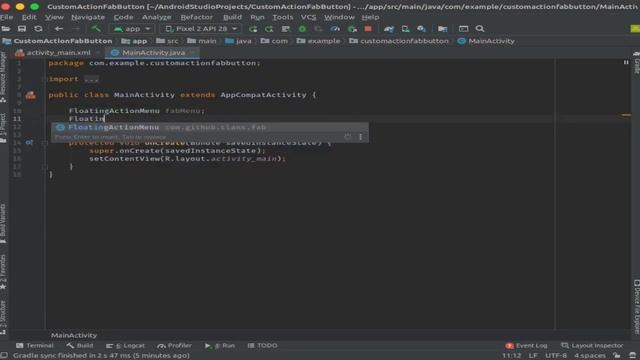
Task: Click the java breadcrumb folder
Action: pos(238,41)
